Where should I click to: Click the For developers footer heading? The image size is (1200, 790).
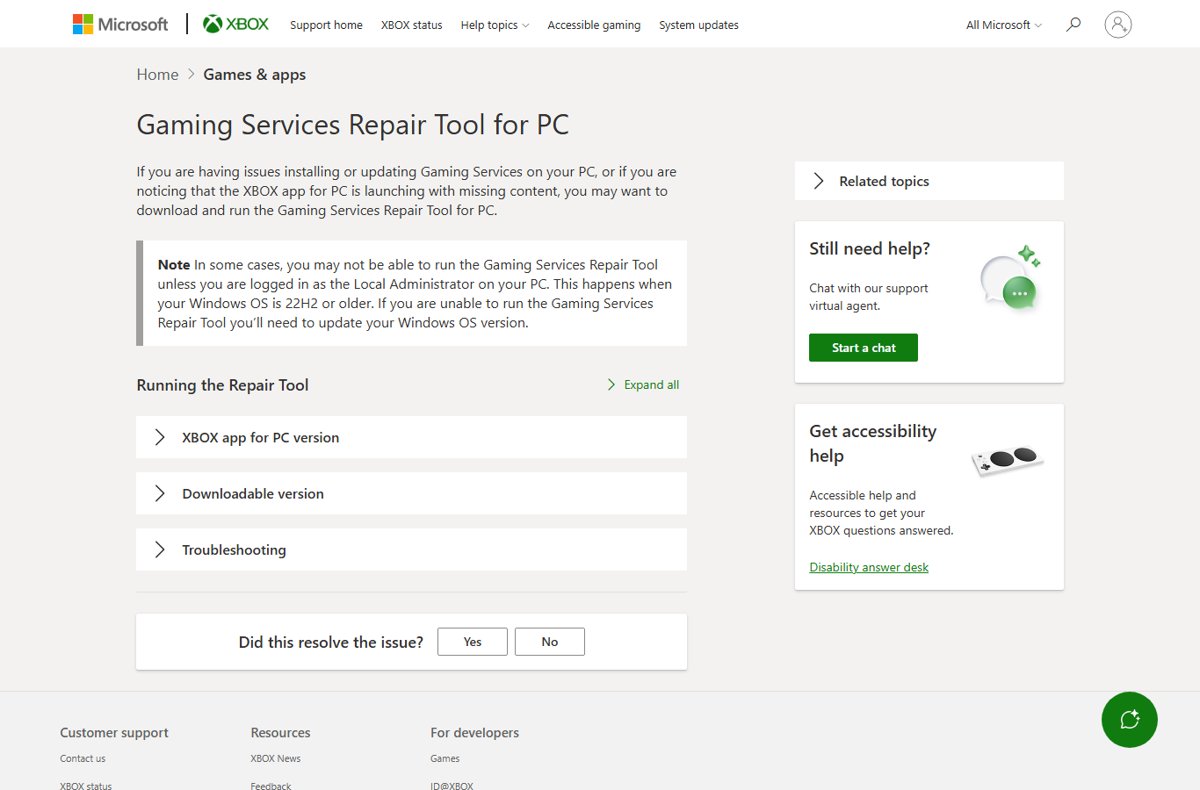point(475,733)
